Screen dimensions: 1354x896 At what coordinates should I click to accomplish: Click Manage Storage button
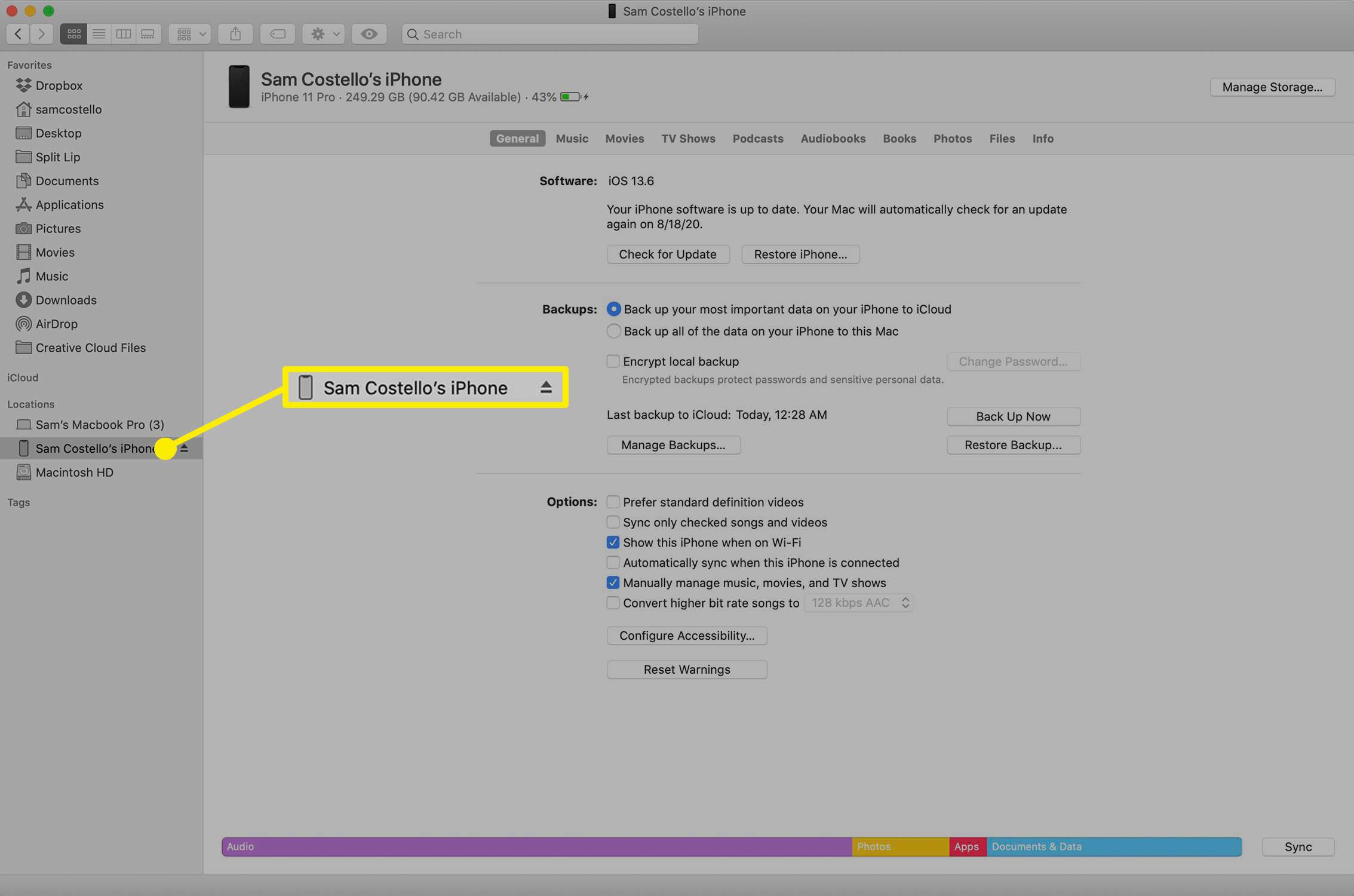(1272, 87)
